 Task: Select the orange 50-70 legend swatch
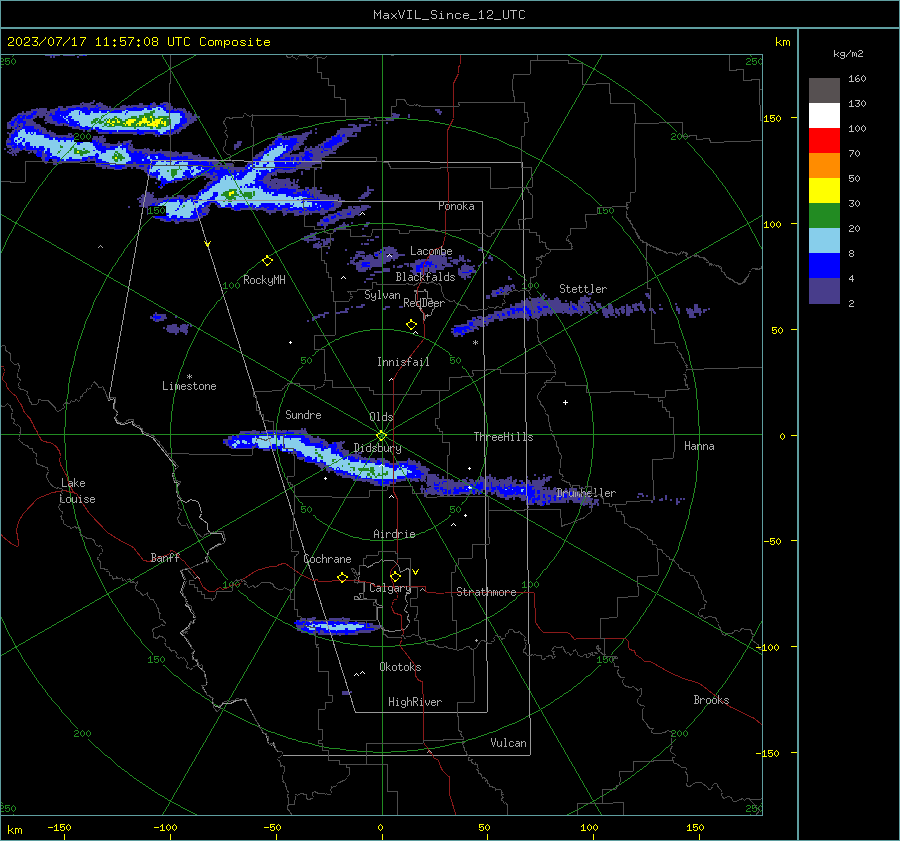(x=824, y=165)
